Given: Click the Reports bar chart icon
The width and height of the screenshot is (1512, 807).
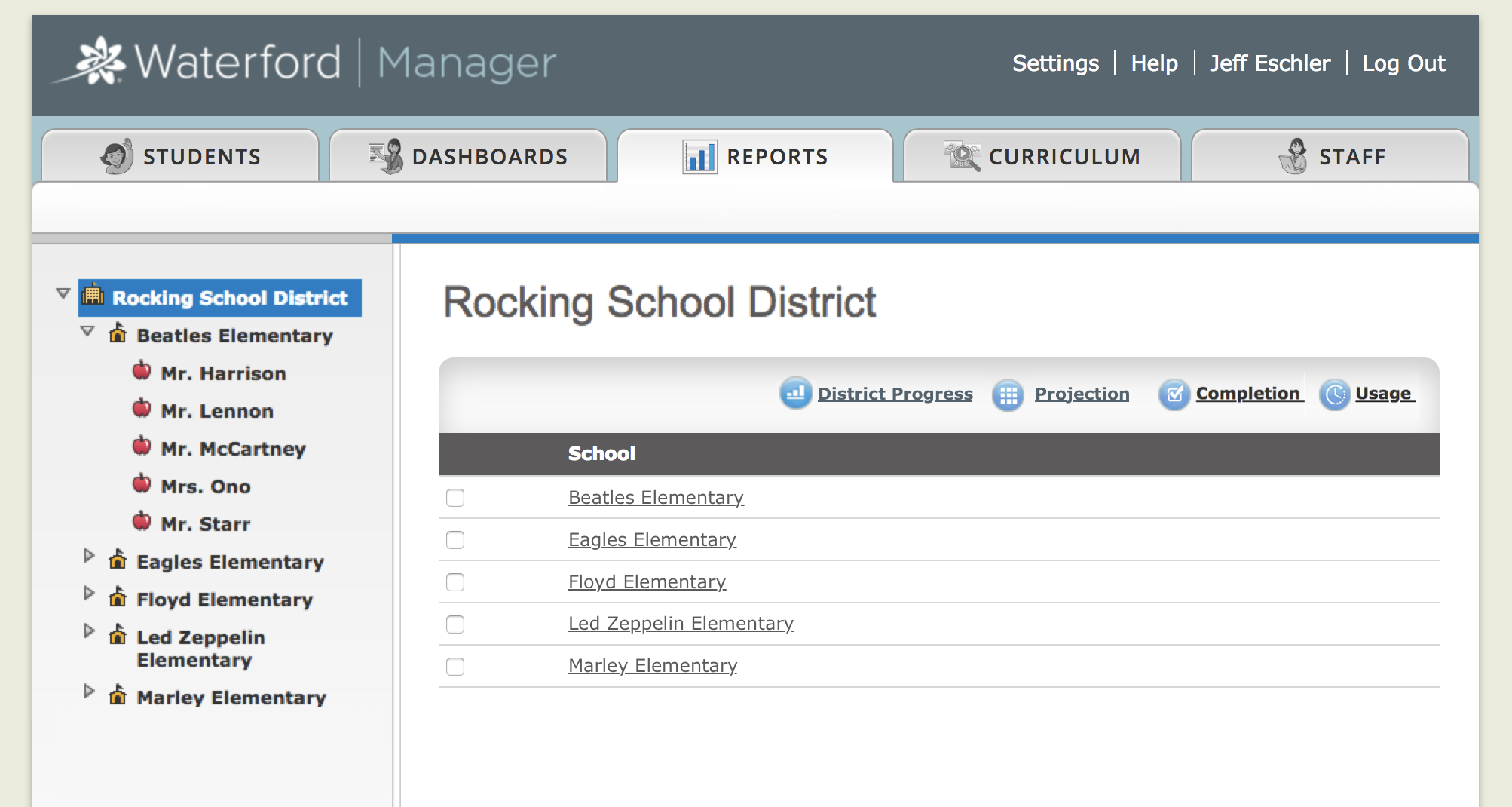Looking at the screenshot, I should pyautogui.click(x=699, y=157).
